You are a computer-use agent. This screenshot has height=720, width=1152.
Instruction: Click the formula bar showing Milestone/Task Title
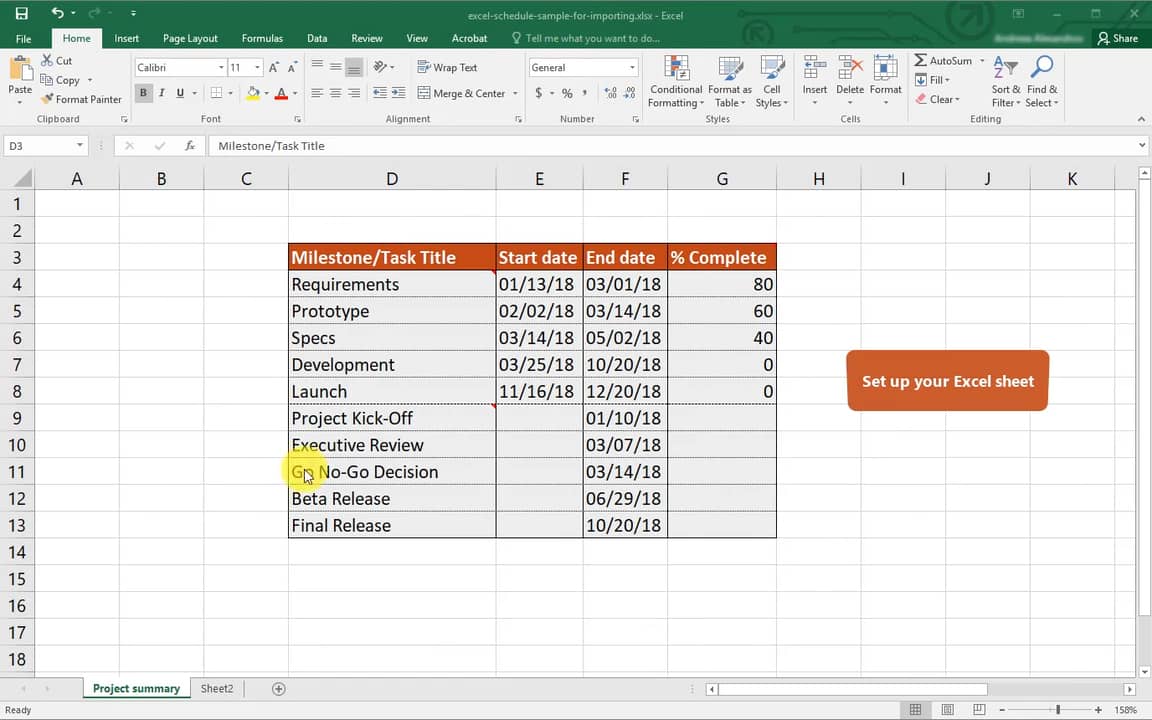pyautogui.click(x=671, y=145)
